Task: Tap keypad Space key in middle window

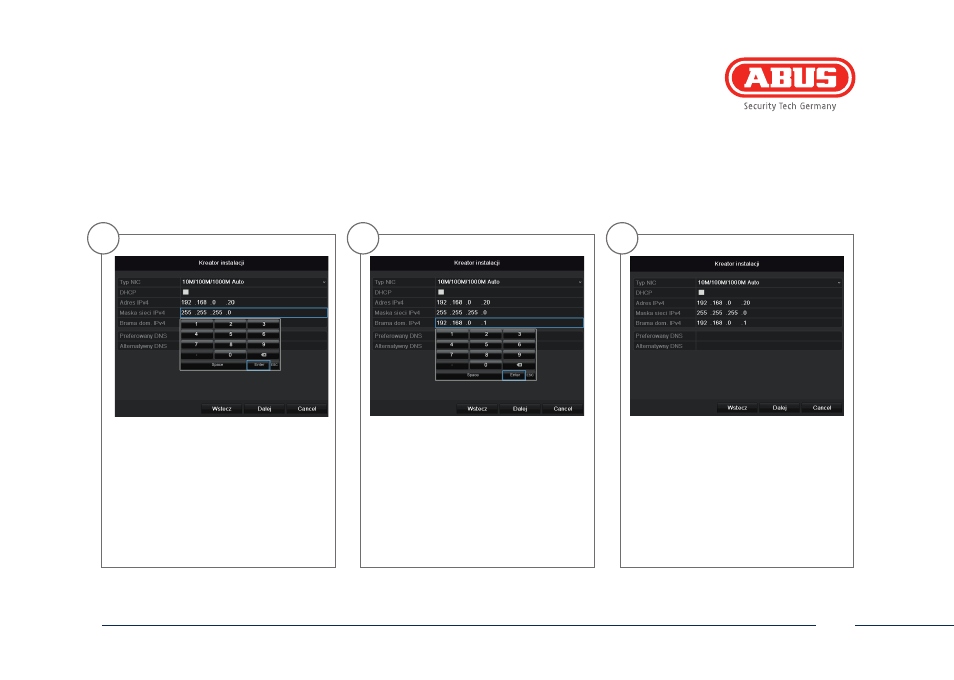Action: click(473, 375)
